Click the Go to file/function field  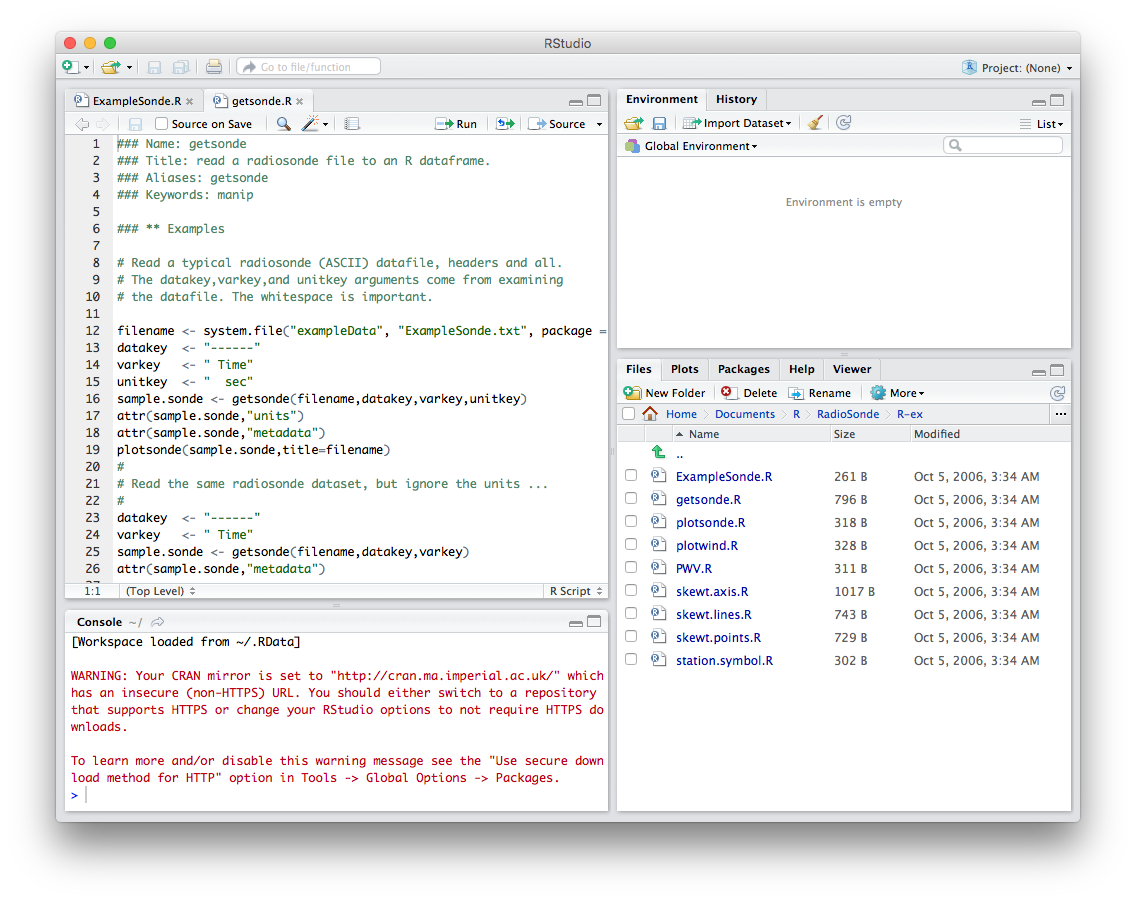309,67
